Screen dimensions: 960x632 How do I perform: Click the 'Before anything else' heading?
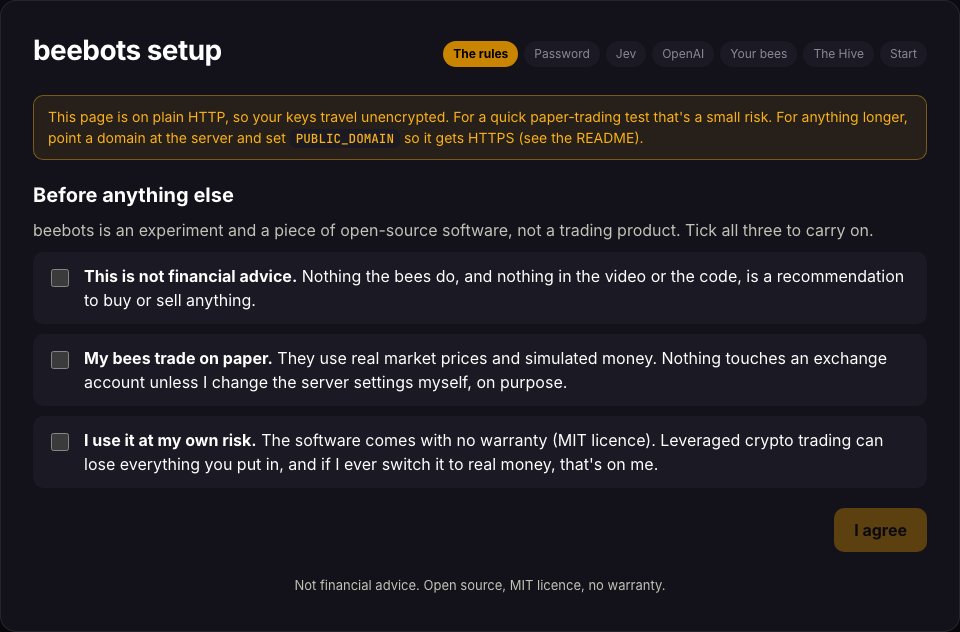133,195
